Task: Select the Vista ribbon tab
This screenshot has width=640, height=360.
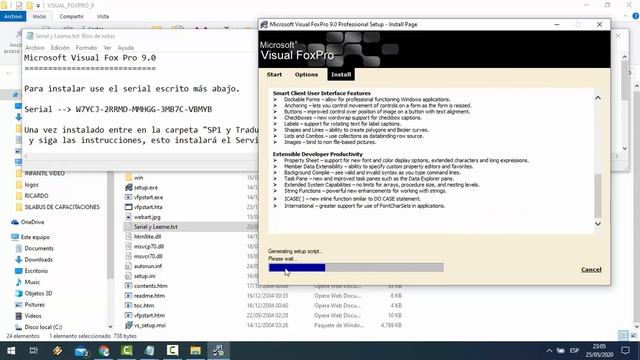Action: click(103, 16)
